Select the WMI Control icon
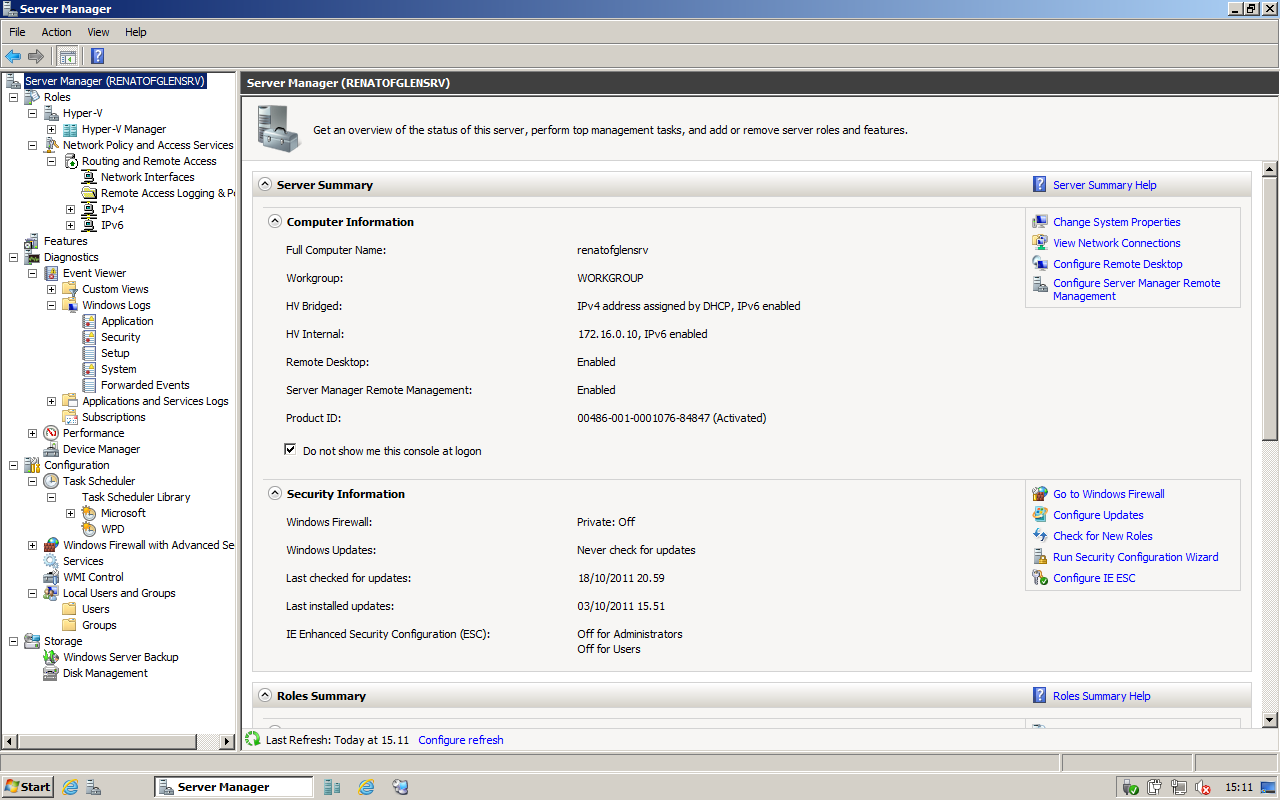The image size is (1280, 800). point(51,577)
